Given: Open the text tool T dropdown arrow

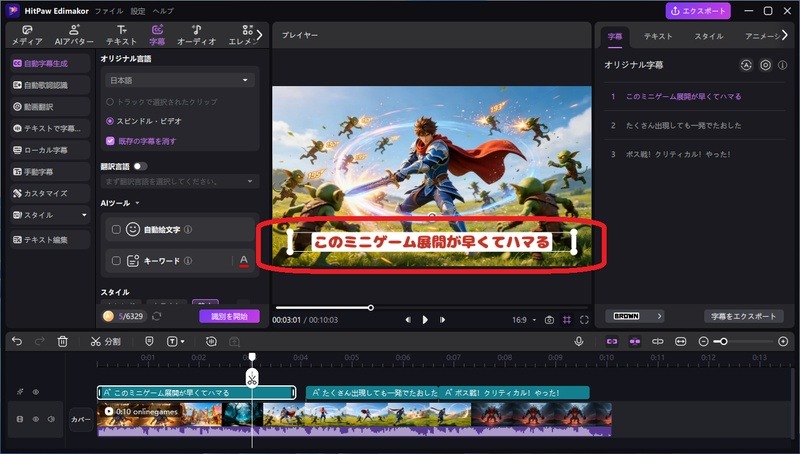Looking at the screenshot, I should pyautogui.click(x=183, y=342).
